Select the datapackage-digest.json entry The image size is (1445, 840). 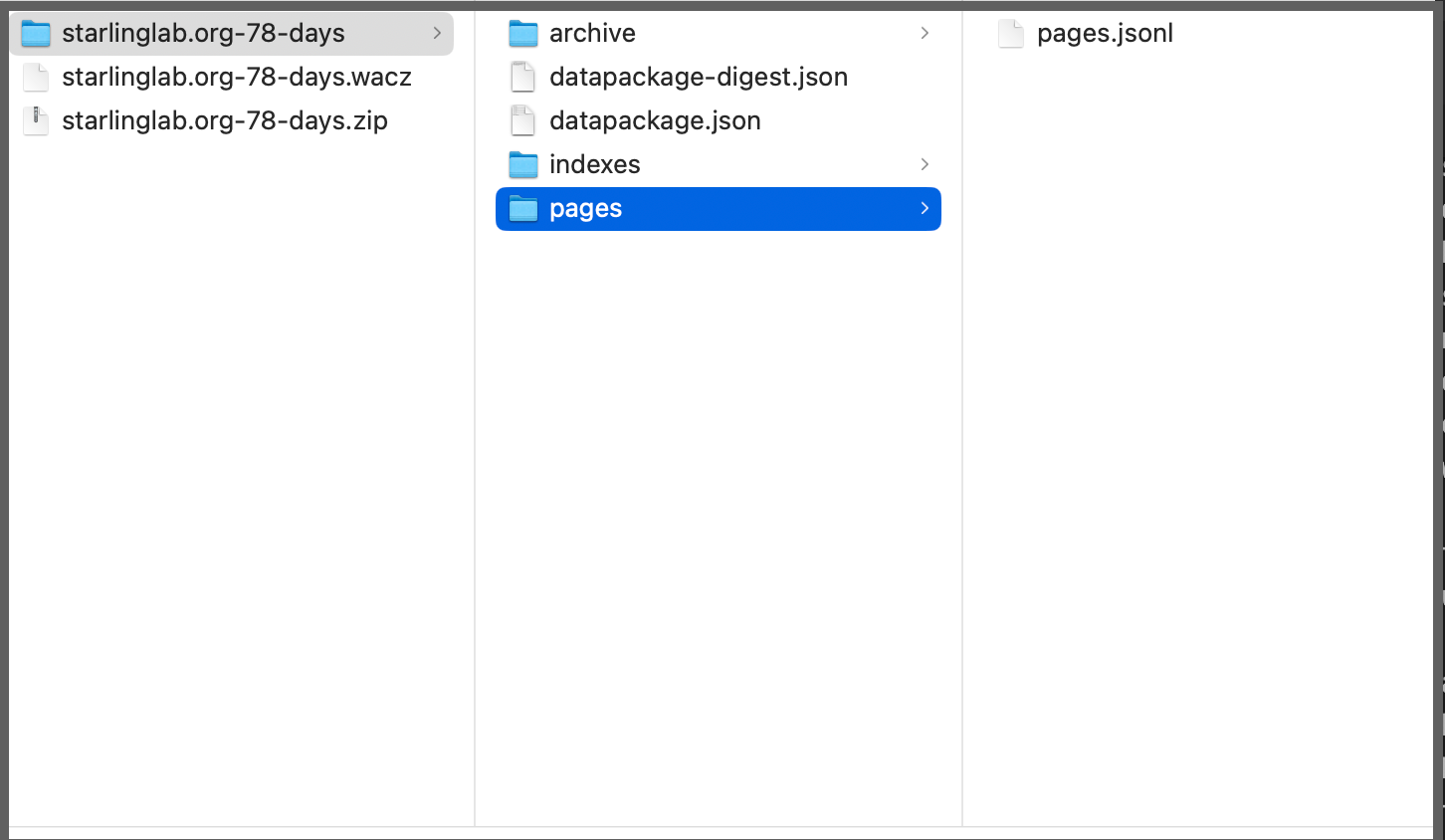(699, 77)
